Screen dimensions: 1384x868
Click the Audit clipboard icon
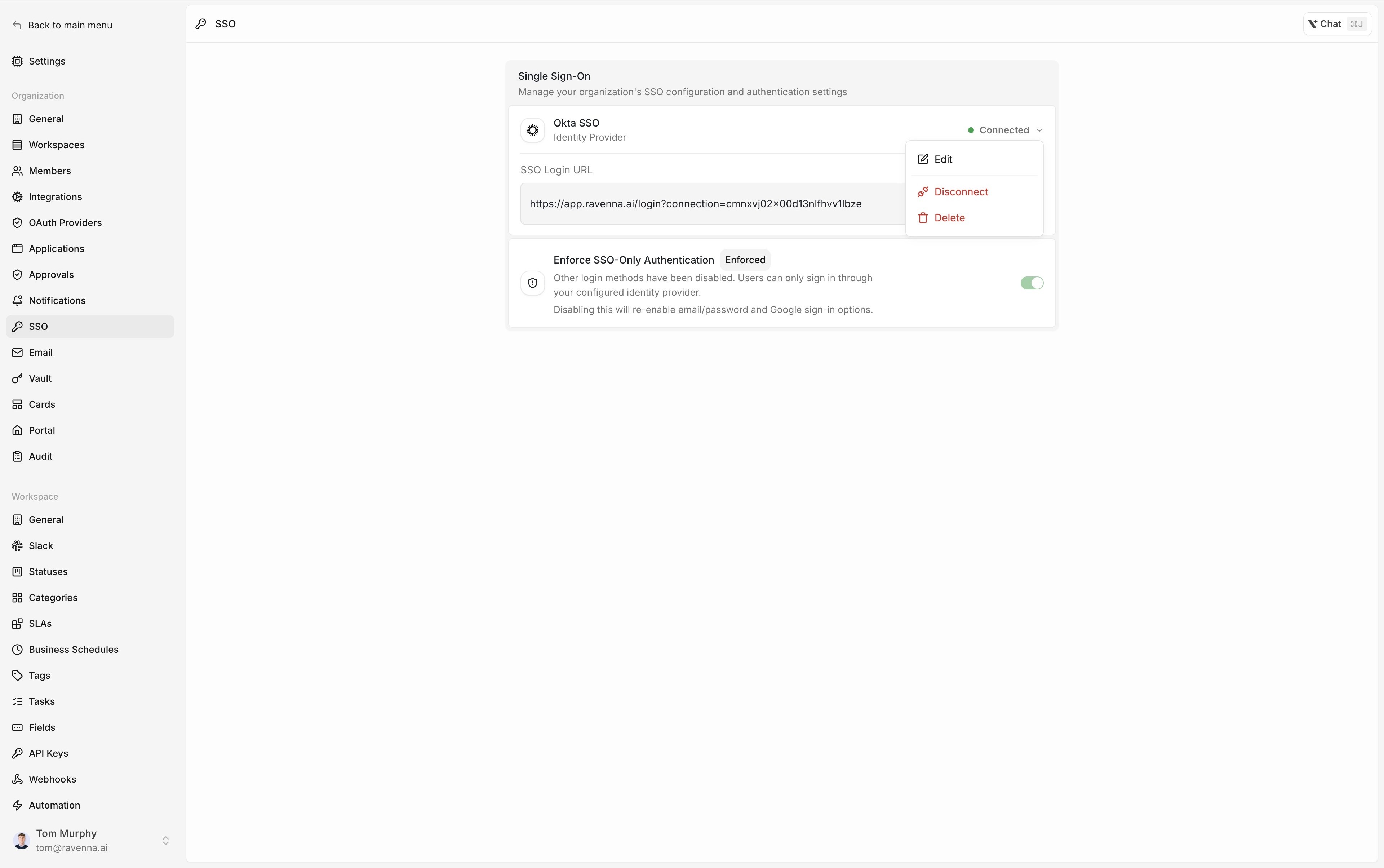click(x=17, y=456)
